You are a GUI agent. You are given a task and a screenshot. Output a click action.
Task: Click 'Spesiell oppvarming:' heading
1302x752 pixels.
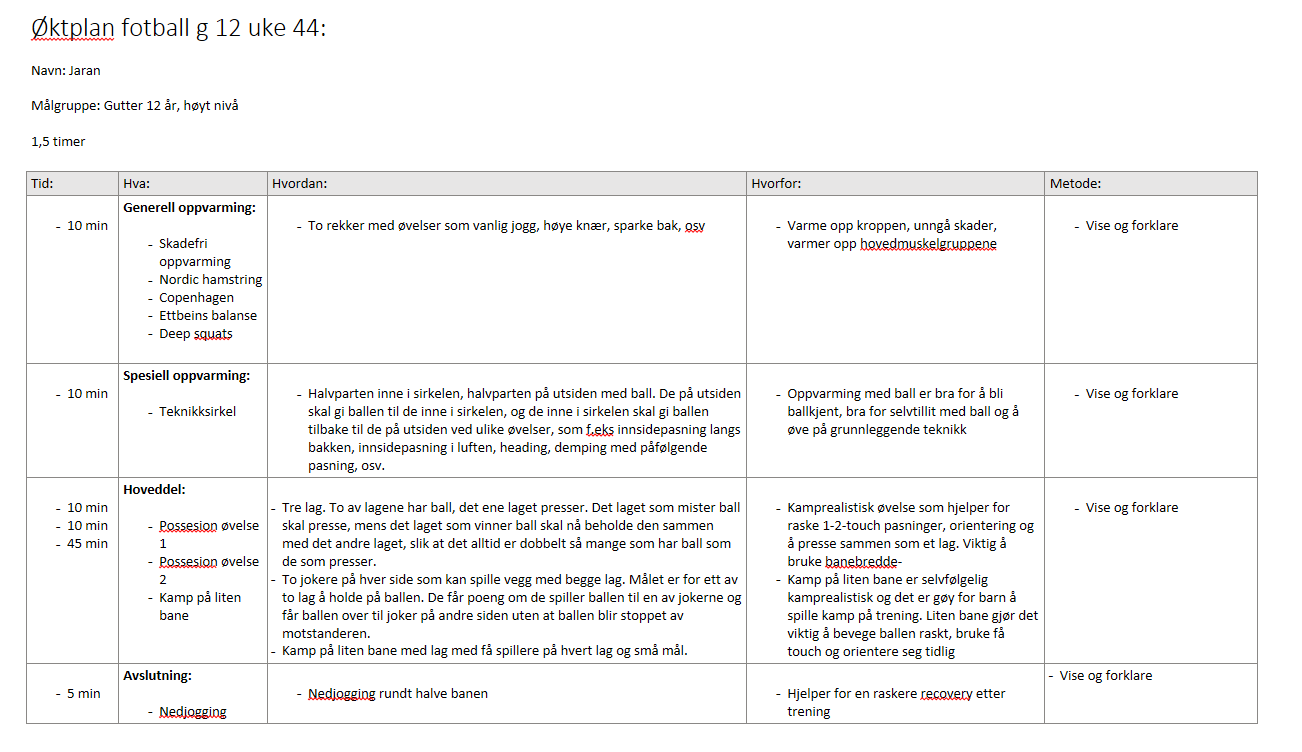(x=187, y=376)
